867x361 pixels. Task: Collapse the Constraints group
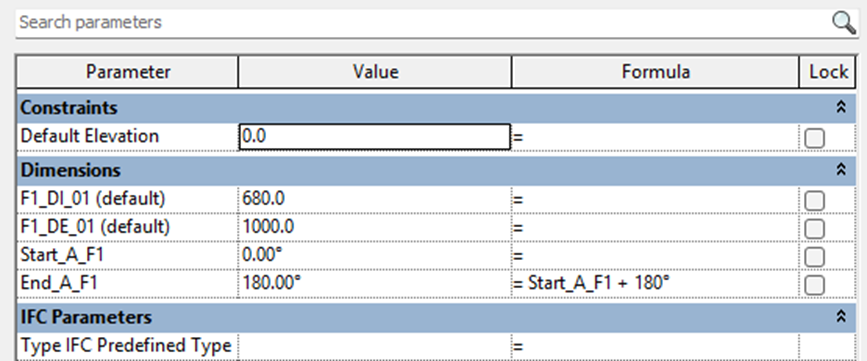840,107
